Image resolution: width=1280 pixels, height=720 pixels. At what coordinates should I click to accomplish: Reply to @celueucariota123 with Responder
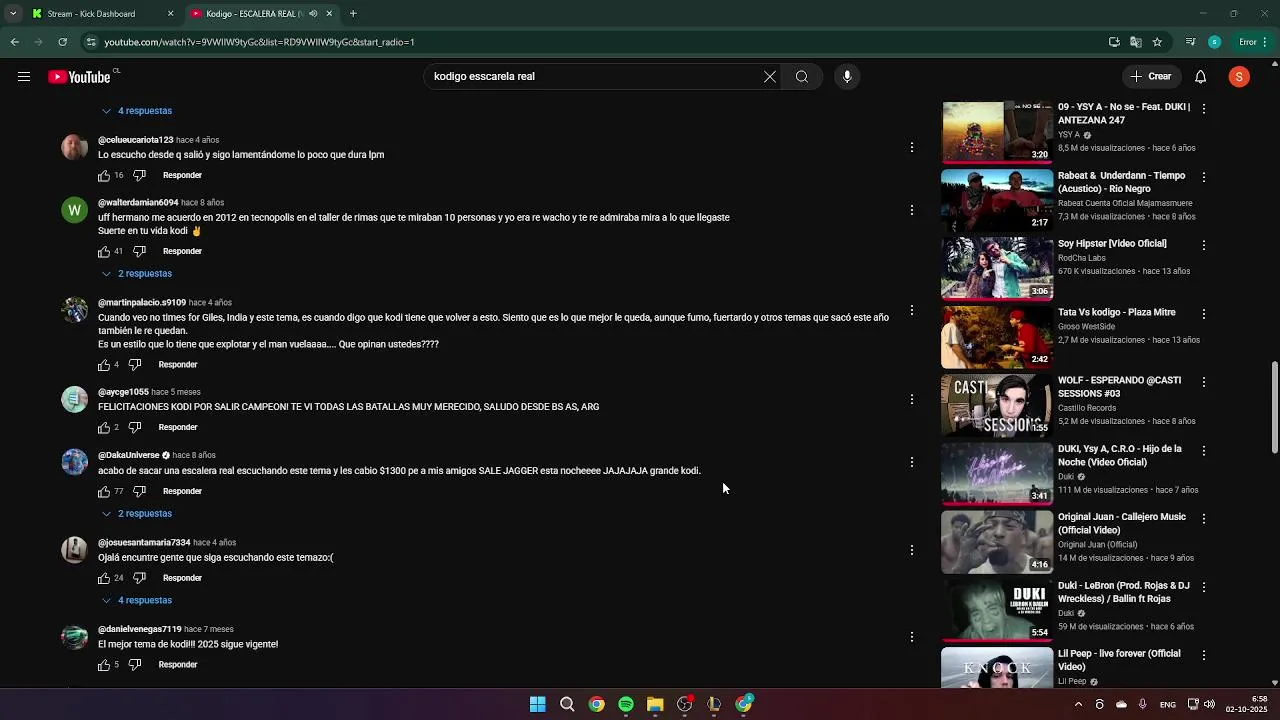click(182, 175)
